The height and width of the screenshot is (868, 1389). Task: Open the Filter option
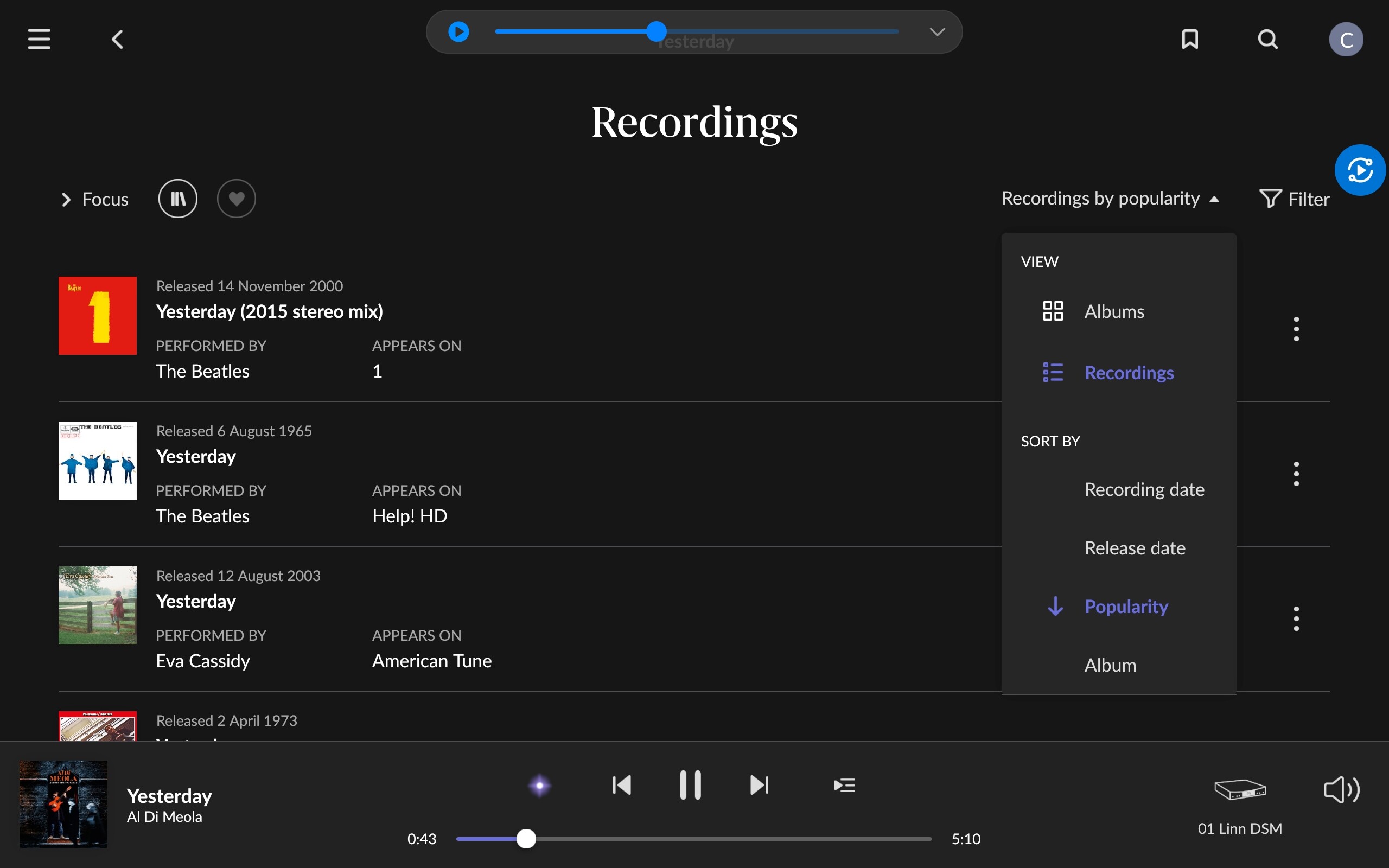(1294, 199)
